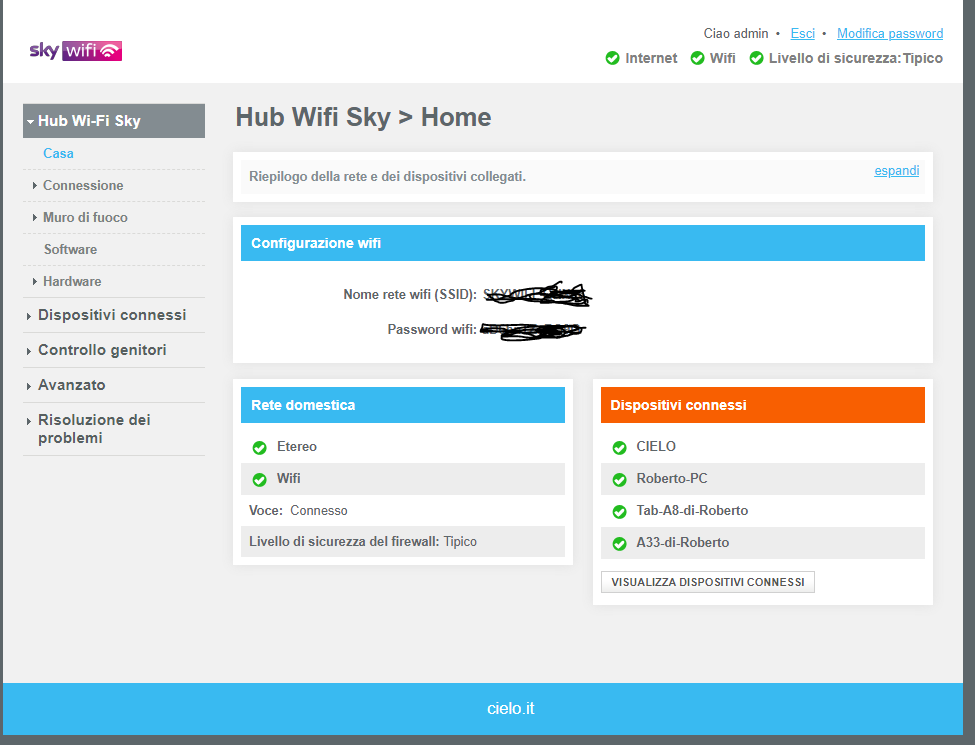Click the green check beside Roberto-PC

(619, 479)
